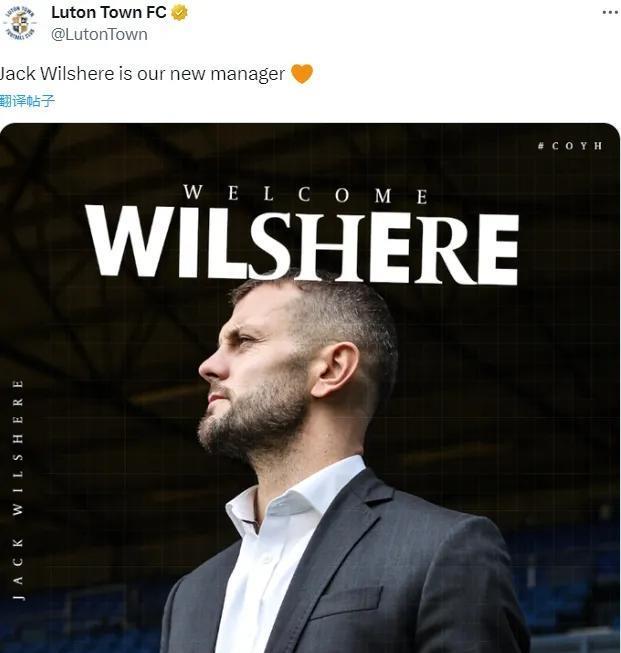Image resolution: width=621 pixels, height=653 pixels.
Task: Open the Luton Town FC display name
Action: (x=109, y=12)
